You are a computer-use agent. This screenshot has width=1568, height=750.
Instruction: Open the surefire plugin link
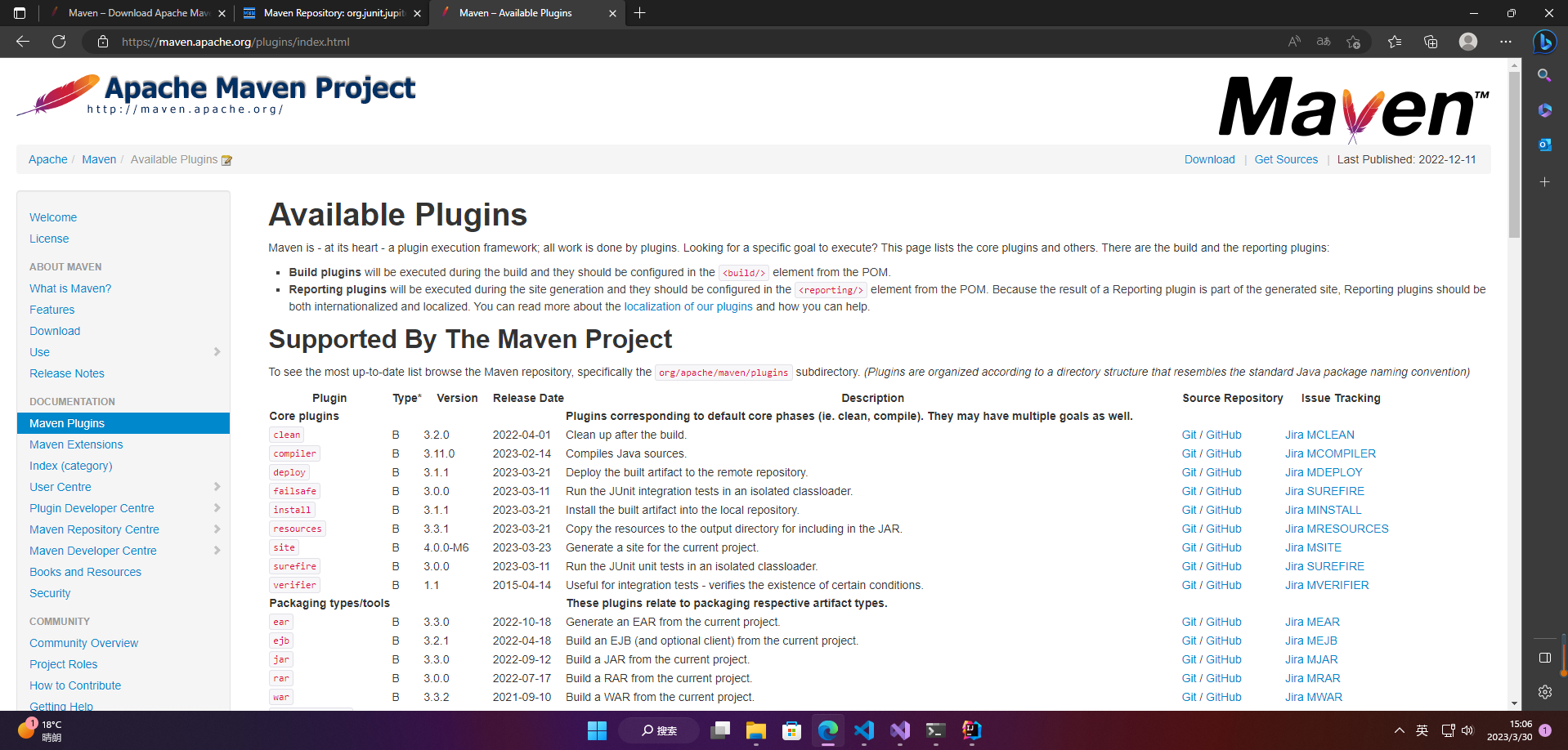[294, 566]
